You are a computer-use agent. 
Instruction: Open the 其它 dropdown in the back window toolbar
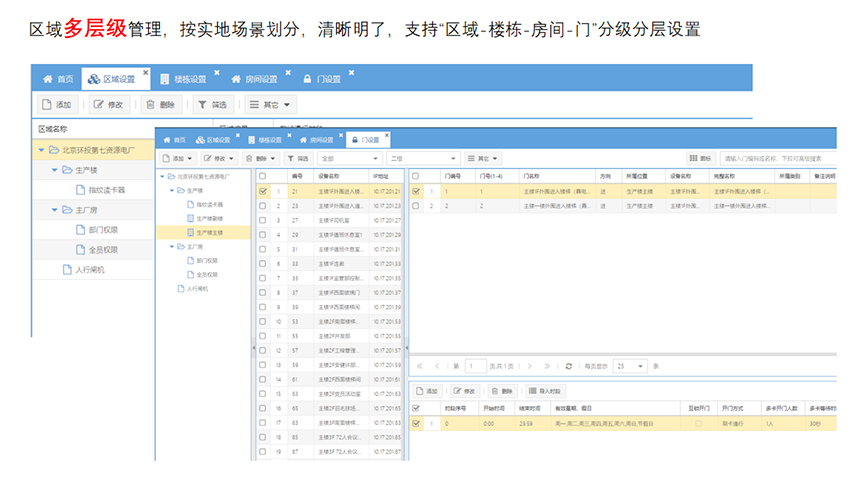[271, 104]
